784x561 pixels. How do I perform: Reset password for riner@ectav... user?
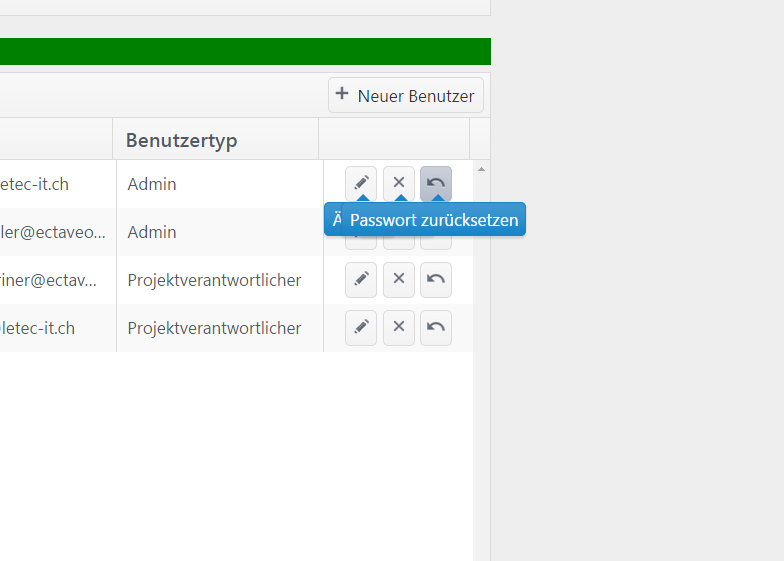point(436,279)
